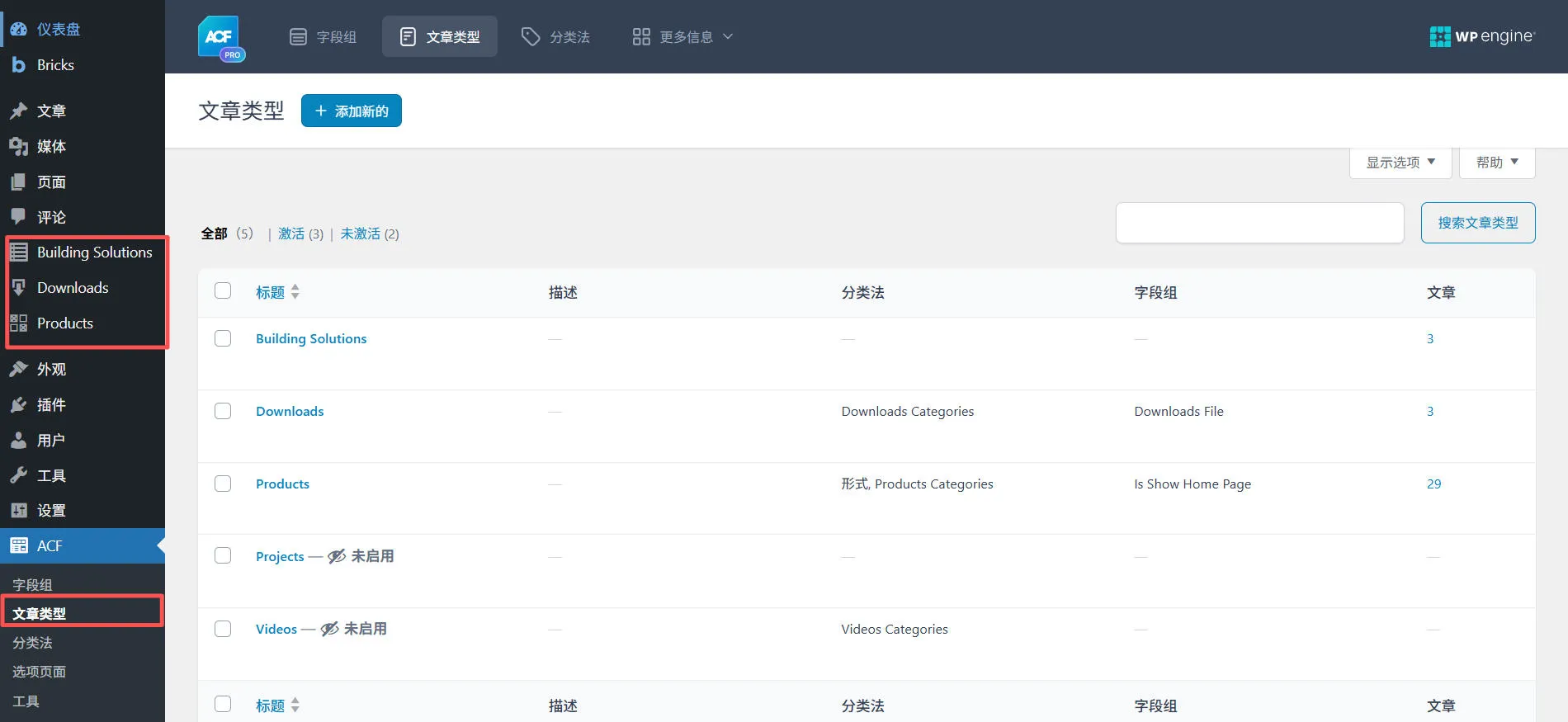Open the 显示选项 screen options dropdown

coord(1400,162)
